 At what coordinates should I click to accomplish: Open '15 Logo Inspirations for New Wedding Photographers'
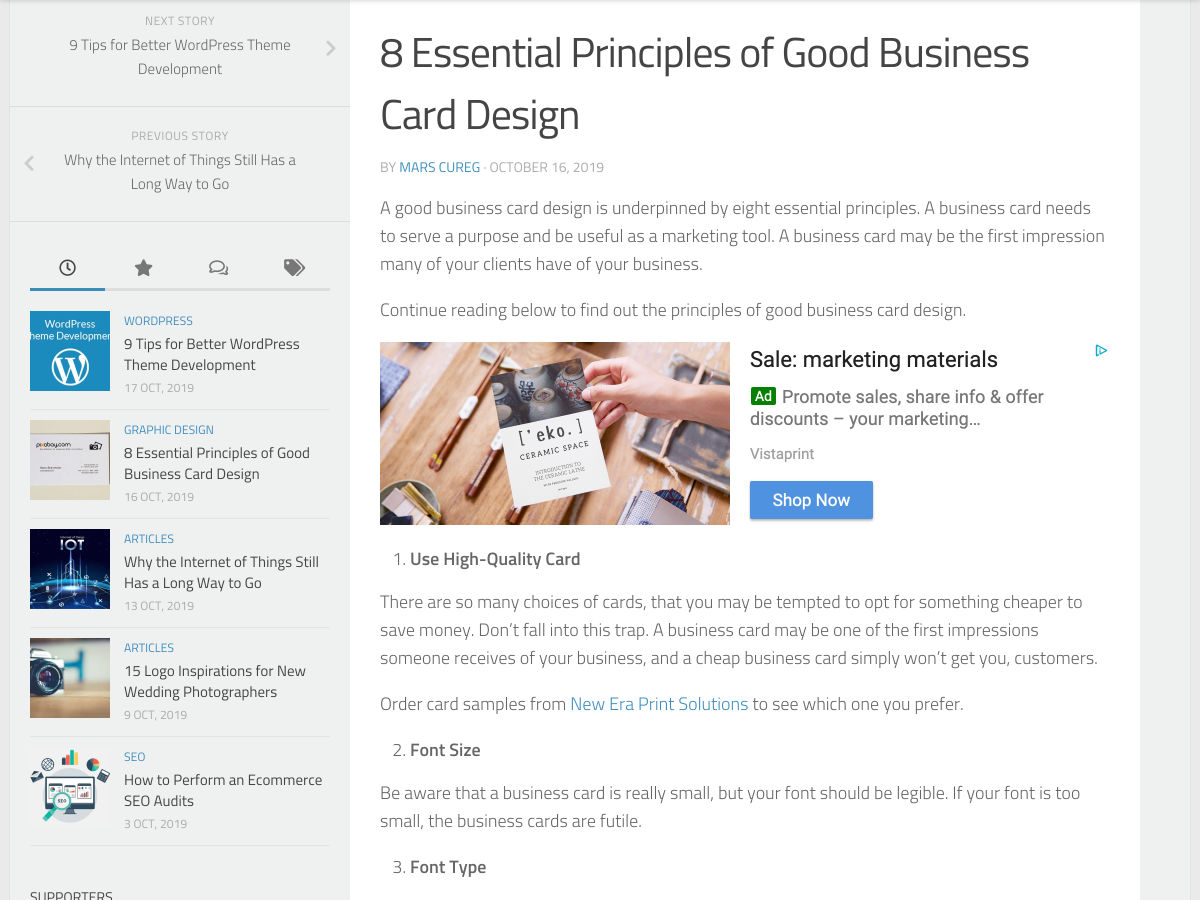tap(215, 681)
